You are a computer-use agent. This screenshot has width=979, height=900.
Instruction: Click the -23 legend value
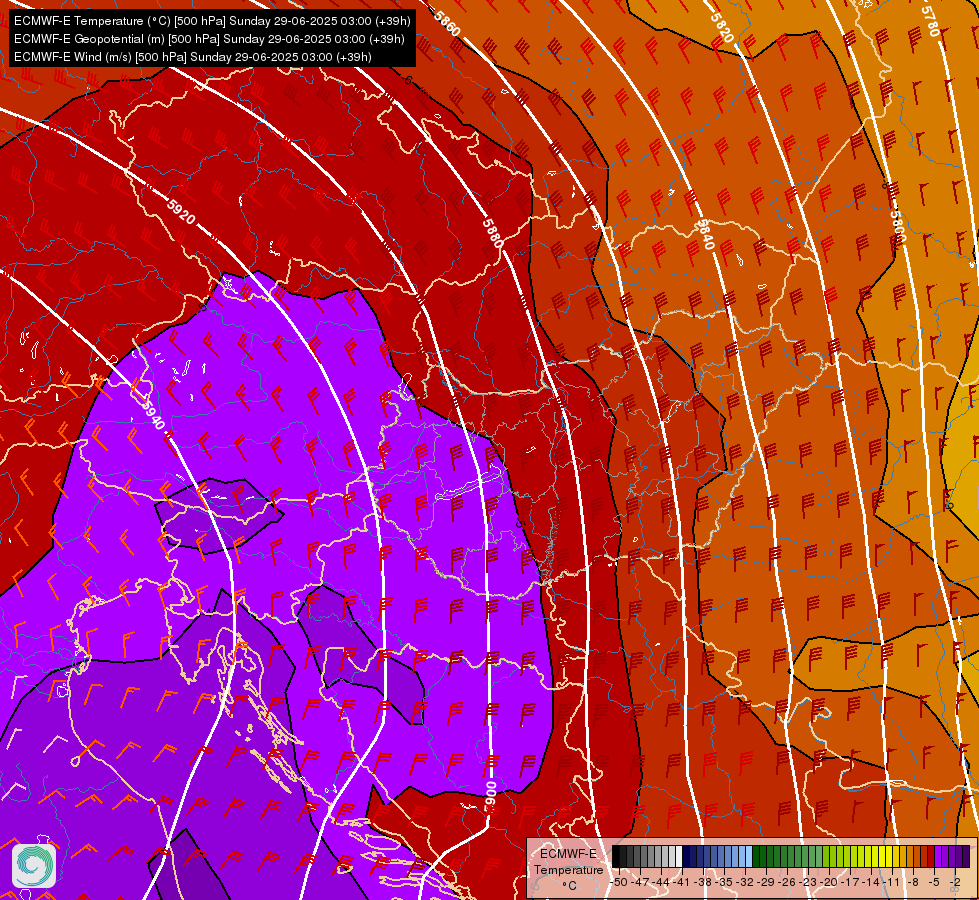pyautogui.click(x=809, y=882)
